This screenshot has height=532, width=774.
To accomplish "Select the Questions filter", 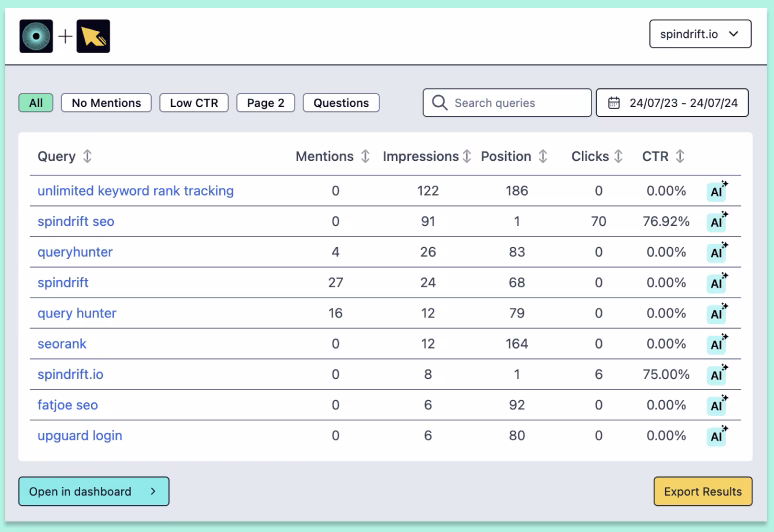I will tap(341, 103).
